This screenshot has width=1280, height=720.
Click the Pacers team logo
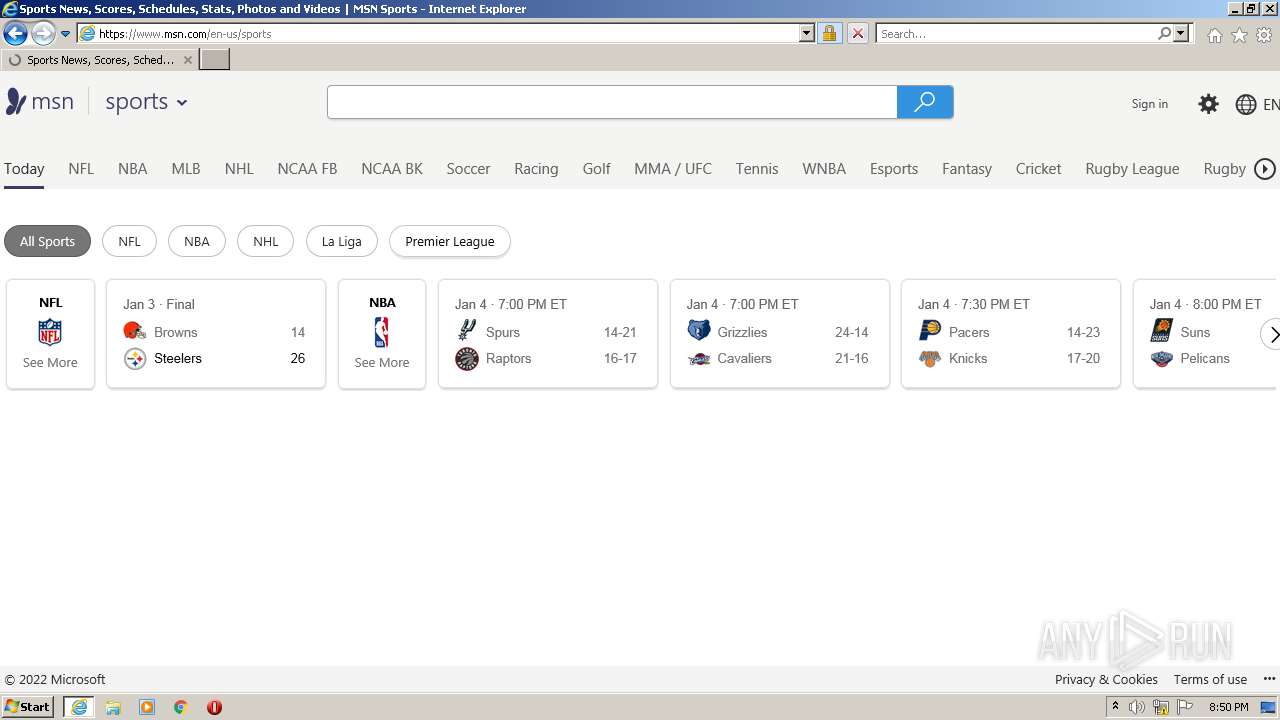click(x=930, y=331)
